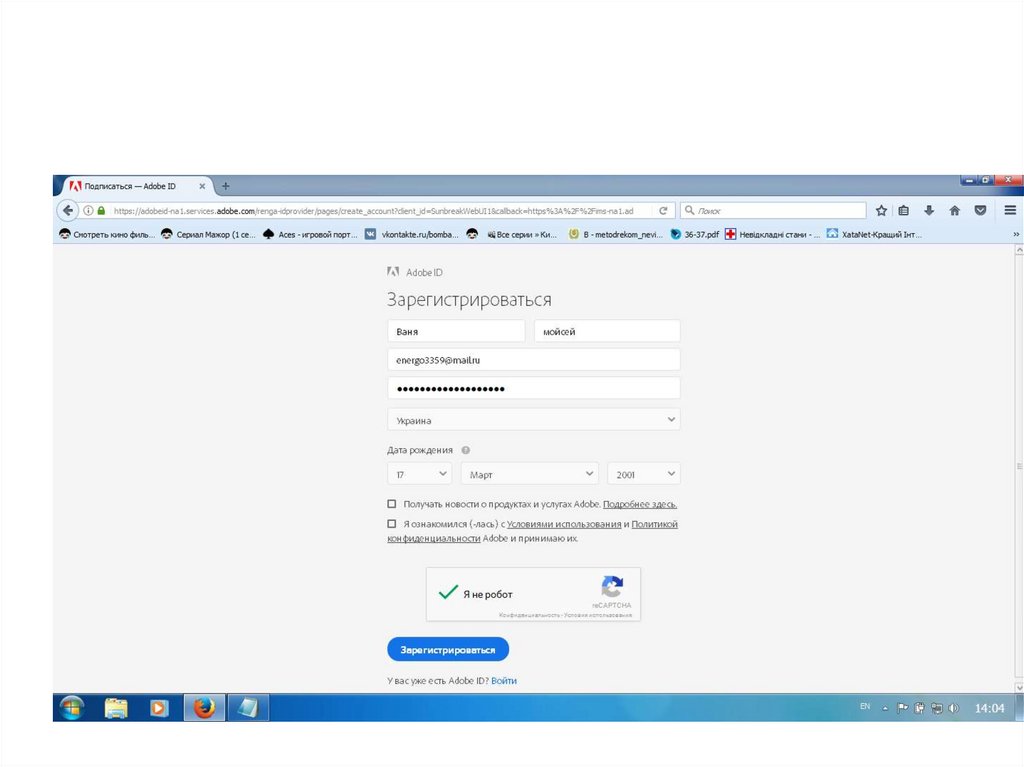Click the page vertical scrollbar up arrow

1019,250
